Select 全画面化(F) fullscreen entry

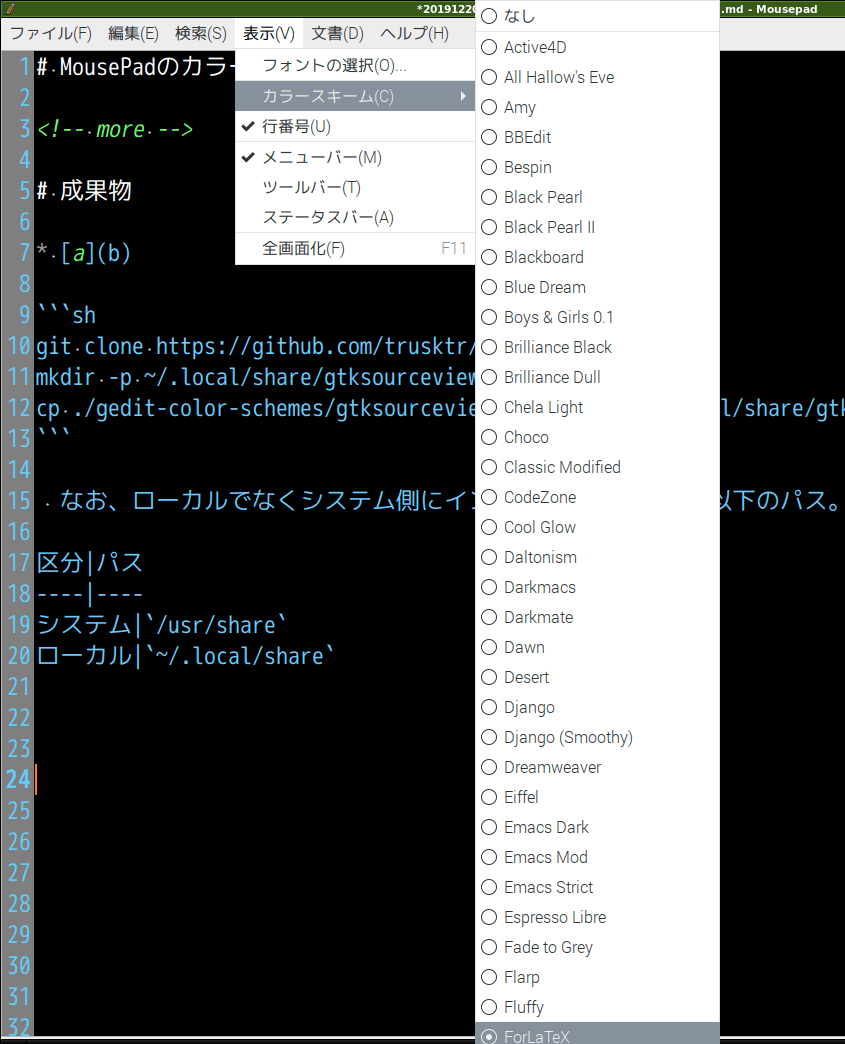355,248
